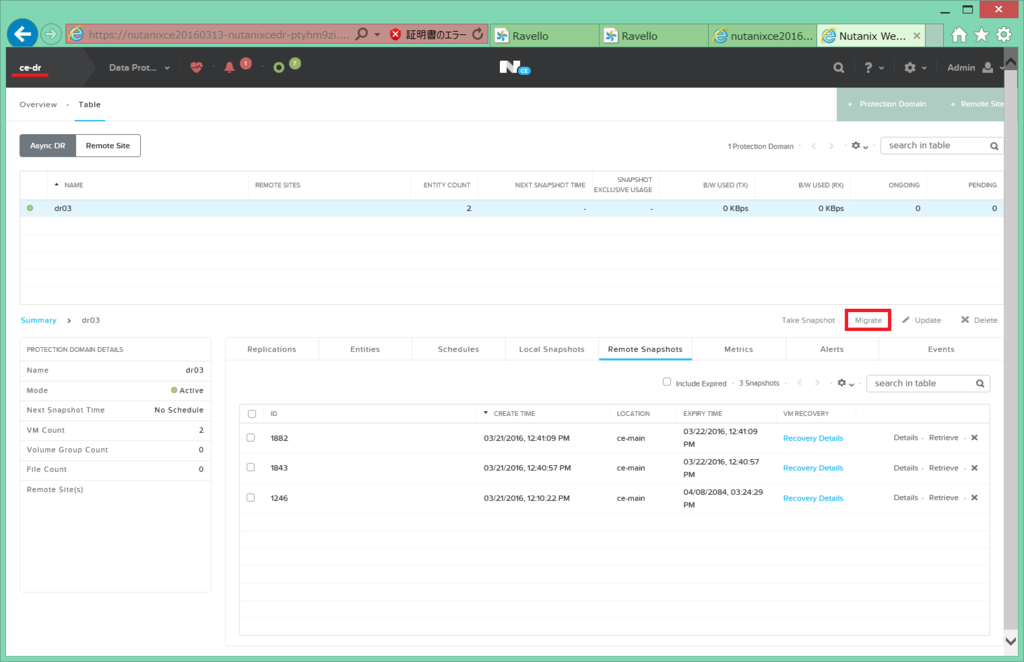Switch to first Ravello browser tab

point(543,35)
